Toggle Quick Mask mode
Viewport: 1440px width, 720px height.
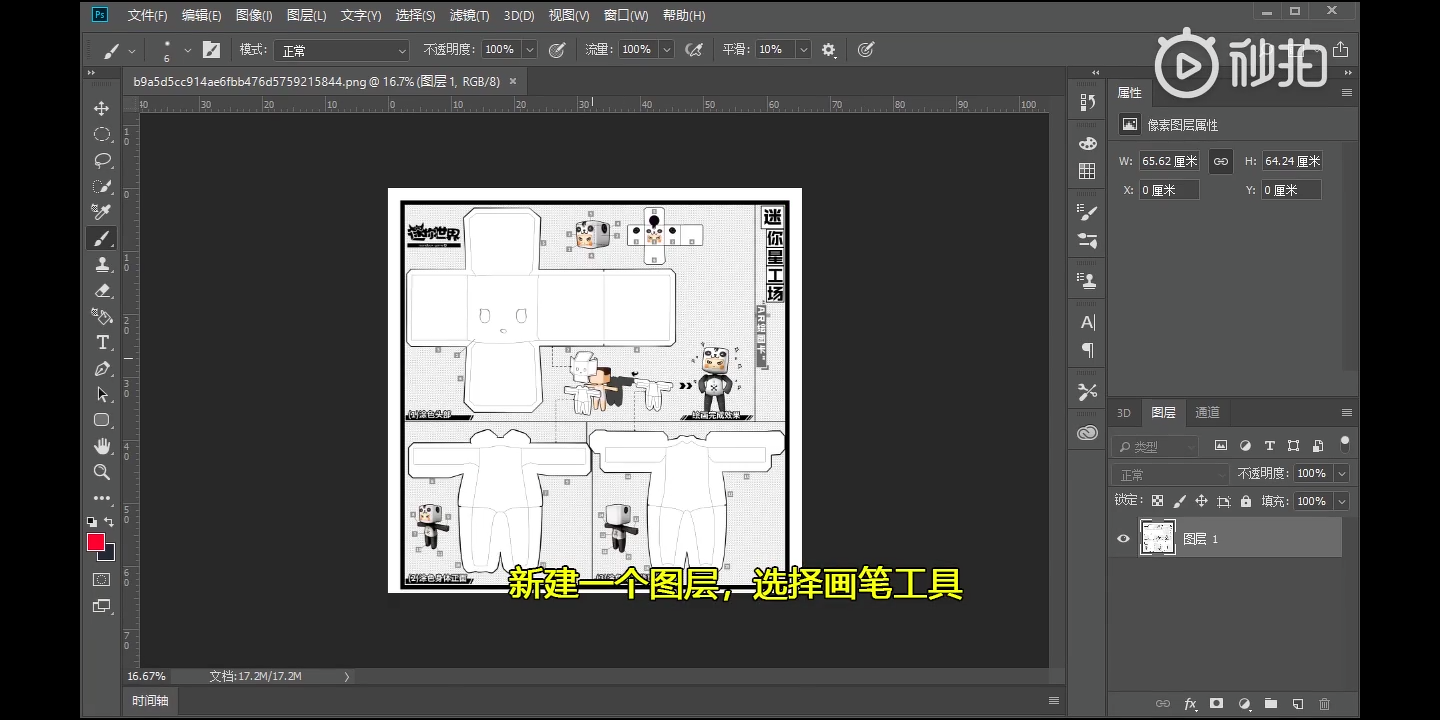tap(102, 579)
